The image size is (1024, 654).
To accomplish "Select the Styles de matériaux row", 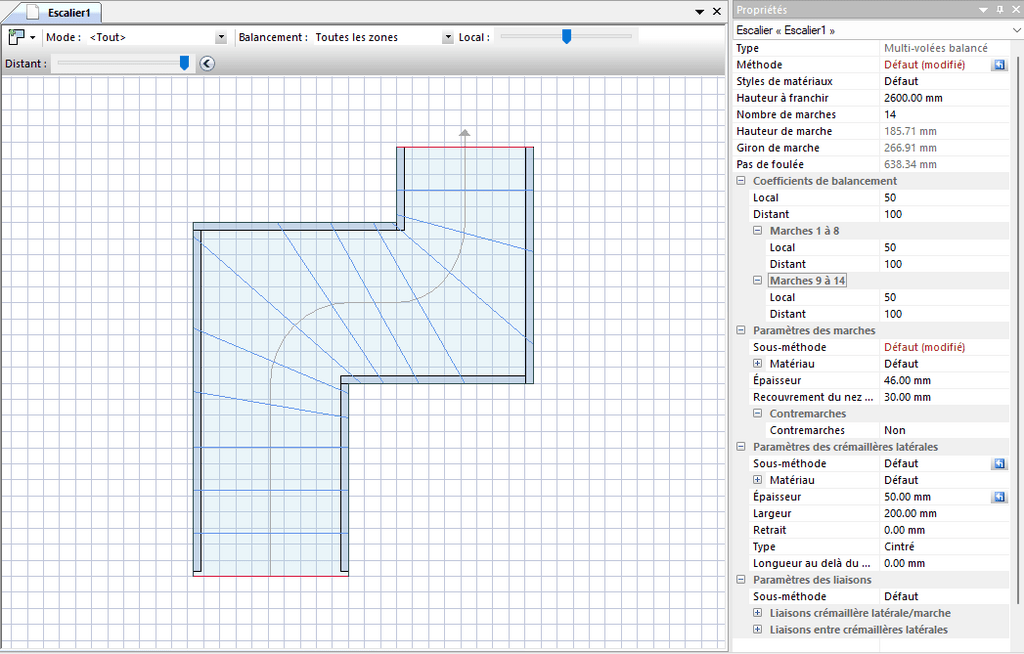I will [x=871, y=81].
